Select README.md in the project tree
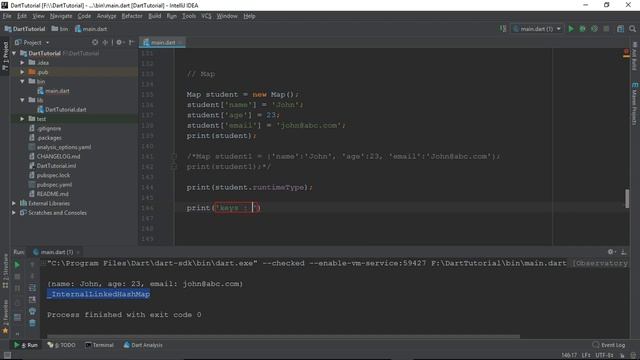 coord(49,194)
